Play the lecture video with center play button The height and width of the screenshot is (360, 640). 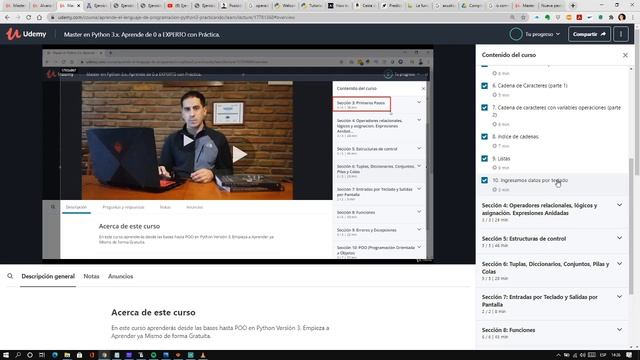point(239,154)
